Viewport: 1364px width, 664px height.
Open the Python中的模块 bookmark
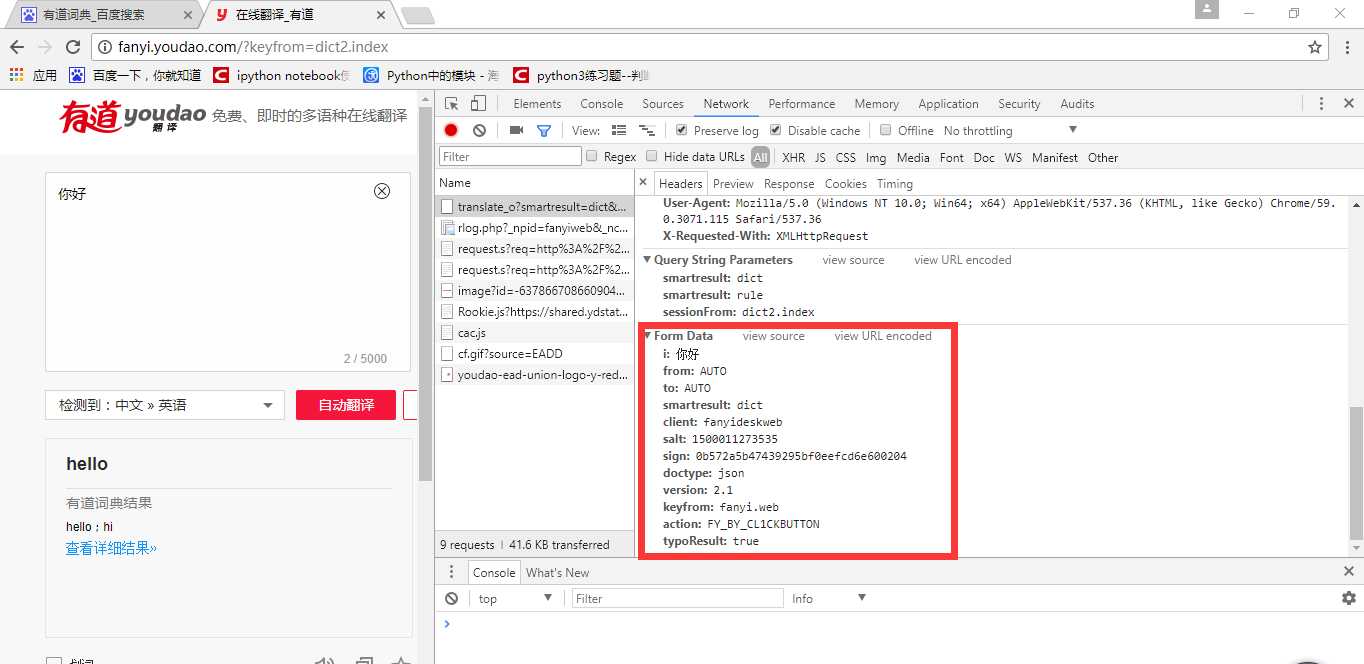[x=430, y=75]
